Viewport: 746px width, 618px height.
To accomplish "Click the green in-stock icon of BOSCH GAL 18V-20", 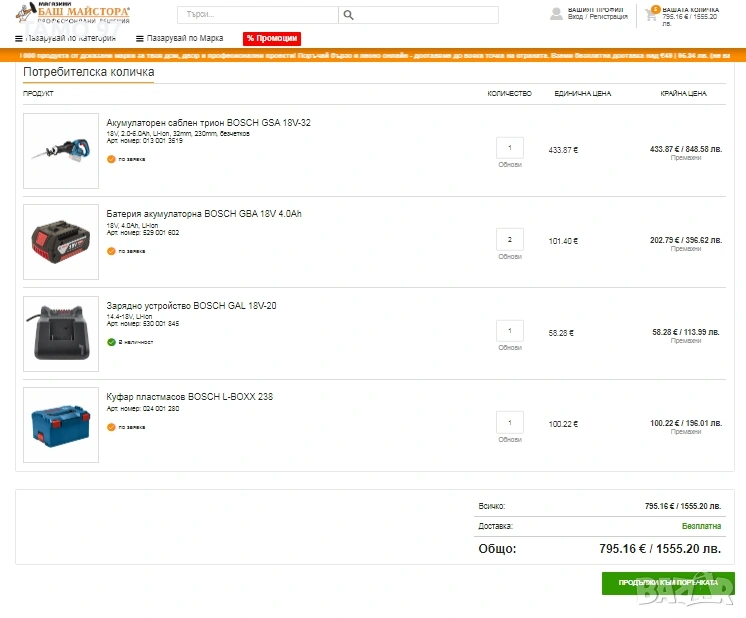I will coord(111,342).
